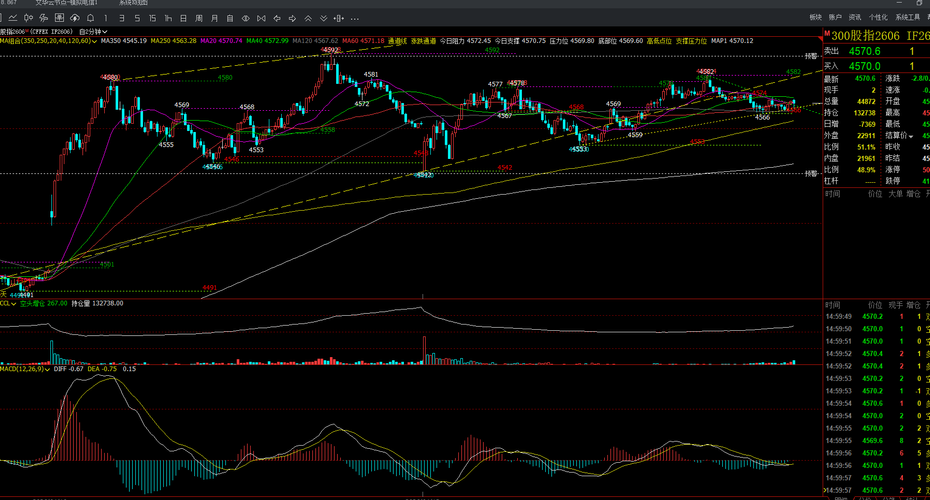Open the 账户 menu
This screenshot has width=930, height=500.
tap(835, 17)
